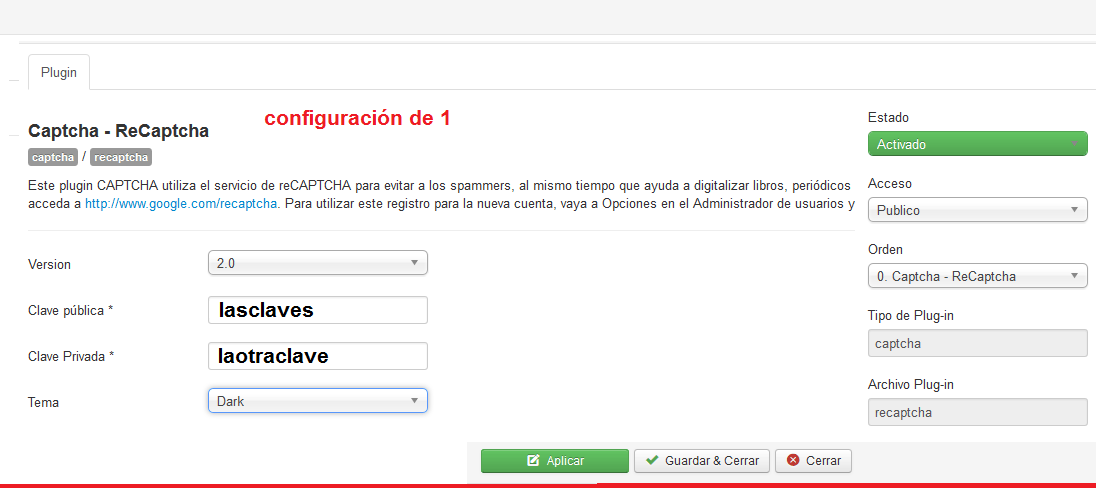Open the Plugin tab
Image resolution: width=1096 pixels, height=488 pixels.
tap(59, 72)
